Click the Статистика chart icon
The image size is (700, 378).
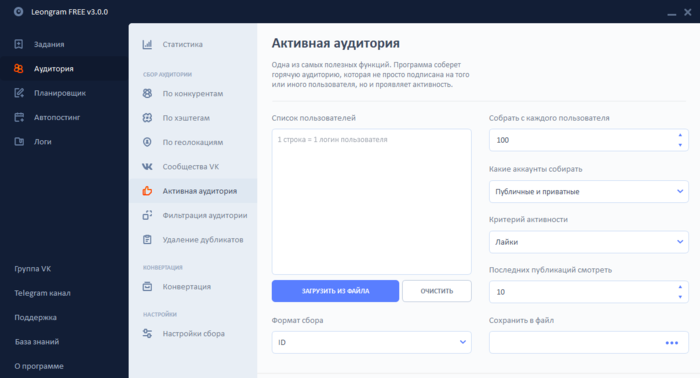tap(147, 44)
